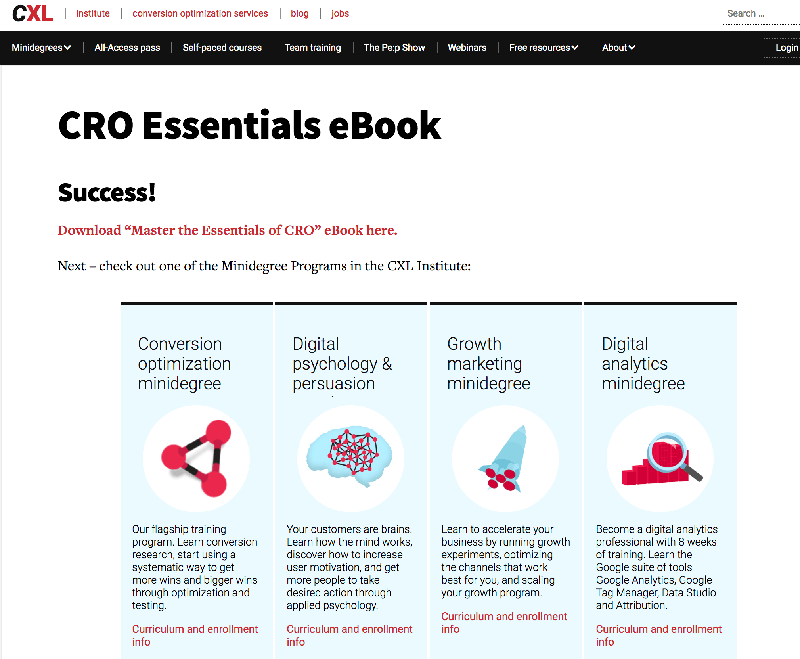Click in the Search field
The image size is (800, 659).
pos(757,14)
